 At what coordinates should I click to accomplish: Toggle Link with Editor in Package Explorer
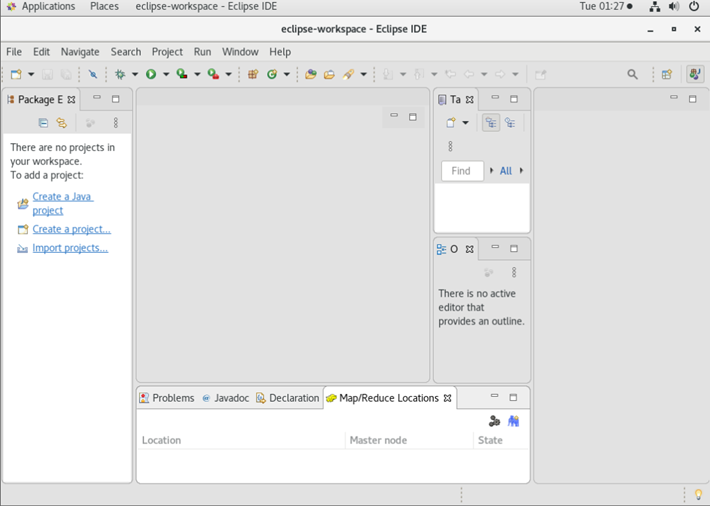click(x=62, y=123)
